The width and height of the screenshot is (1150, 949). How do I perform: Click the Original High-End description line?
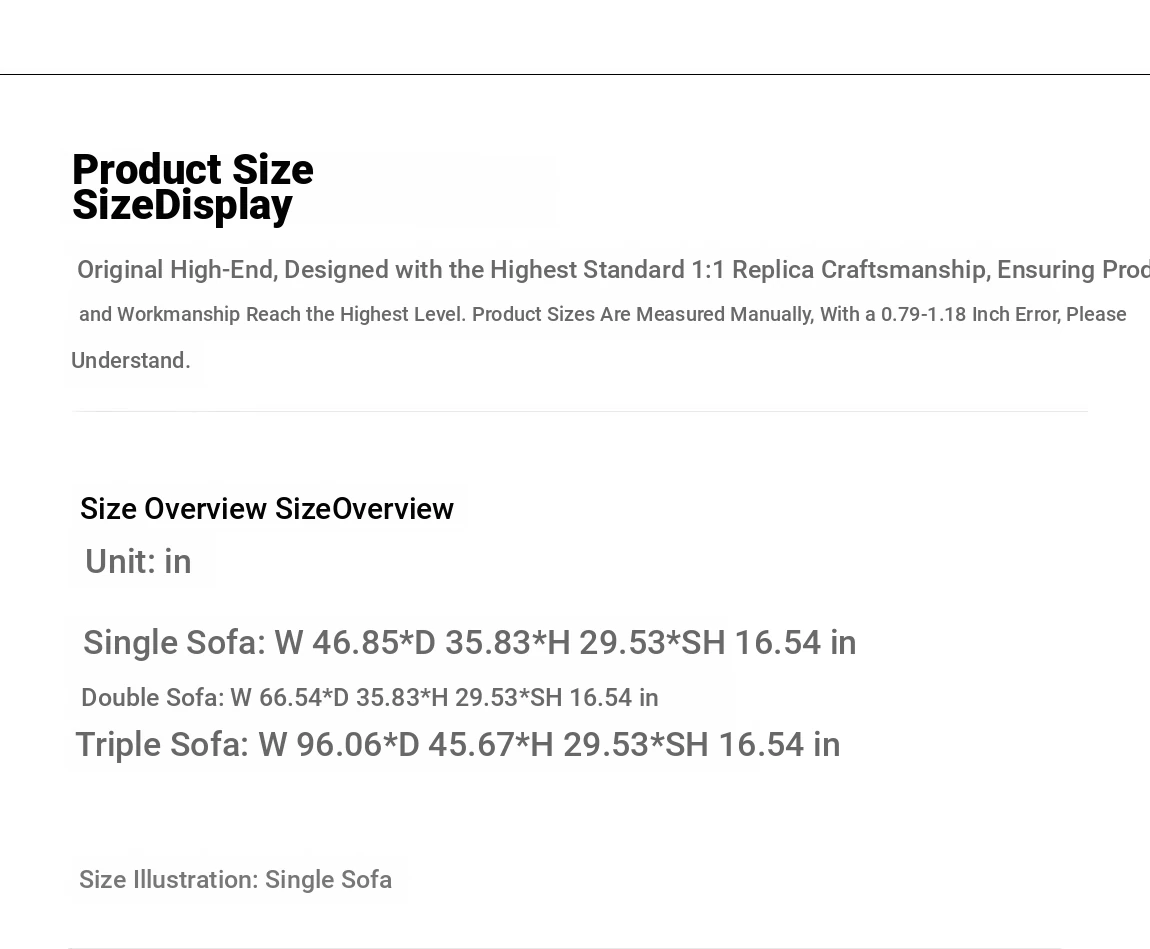(613, 270)
